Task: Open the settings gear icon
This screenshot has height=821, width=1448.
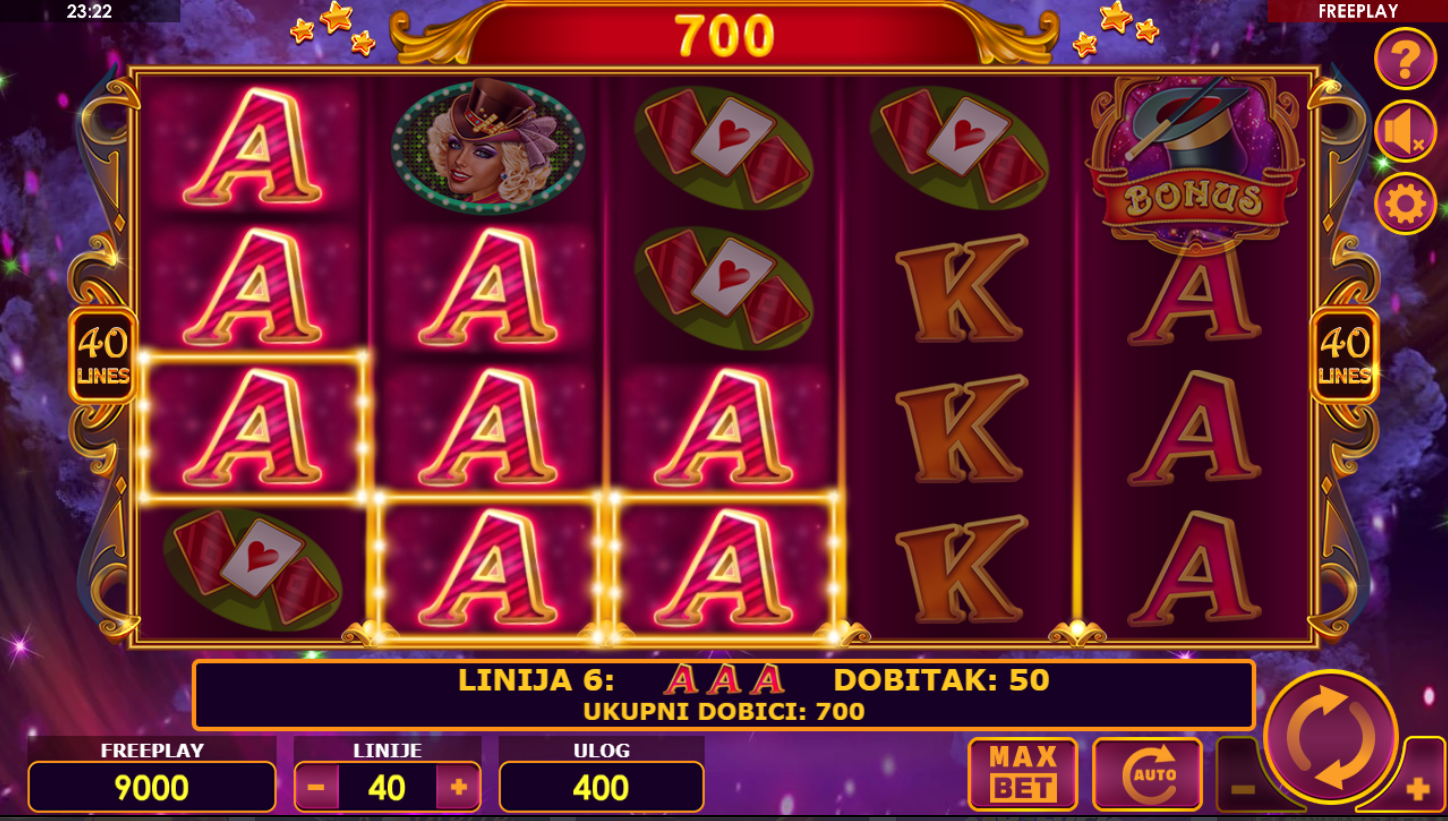Action: (1405, 204)
